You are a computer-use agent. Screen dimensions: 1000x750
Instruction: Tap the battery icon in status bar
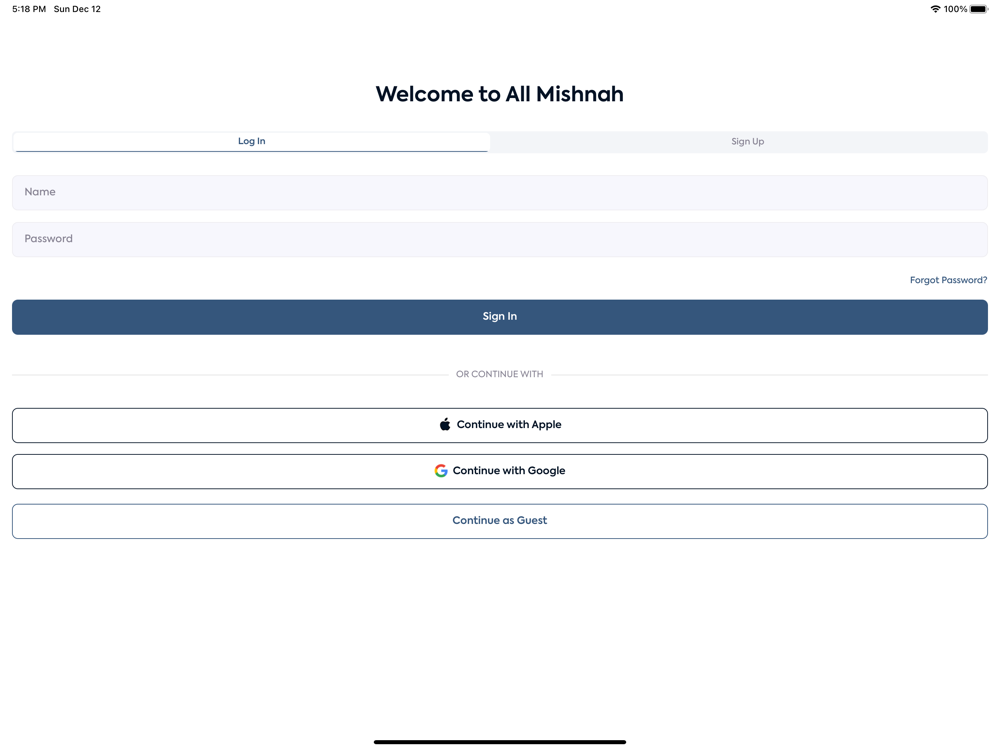pyautogui.click(x=979, y=9)
